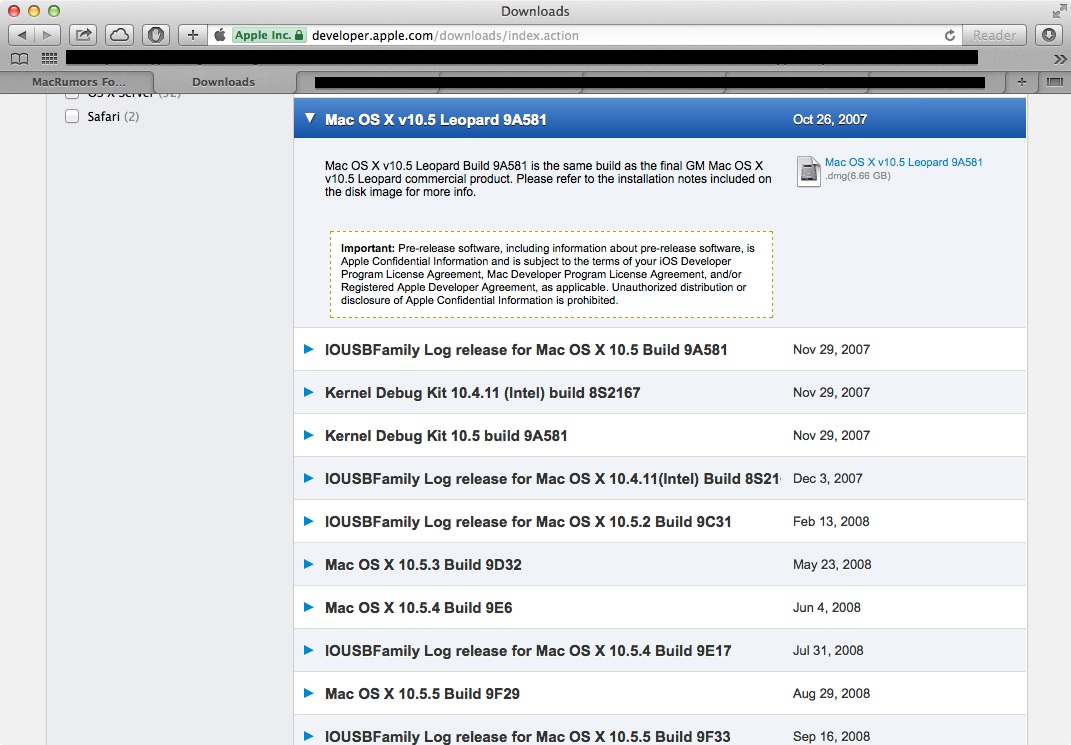Select the Downloads tab

(223, 82)
